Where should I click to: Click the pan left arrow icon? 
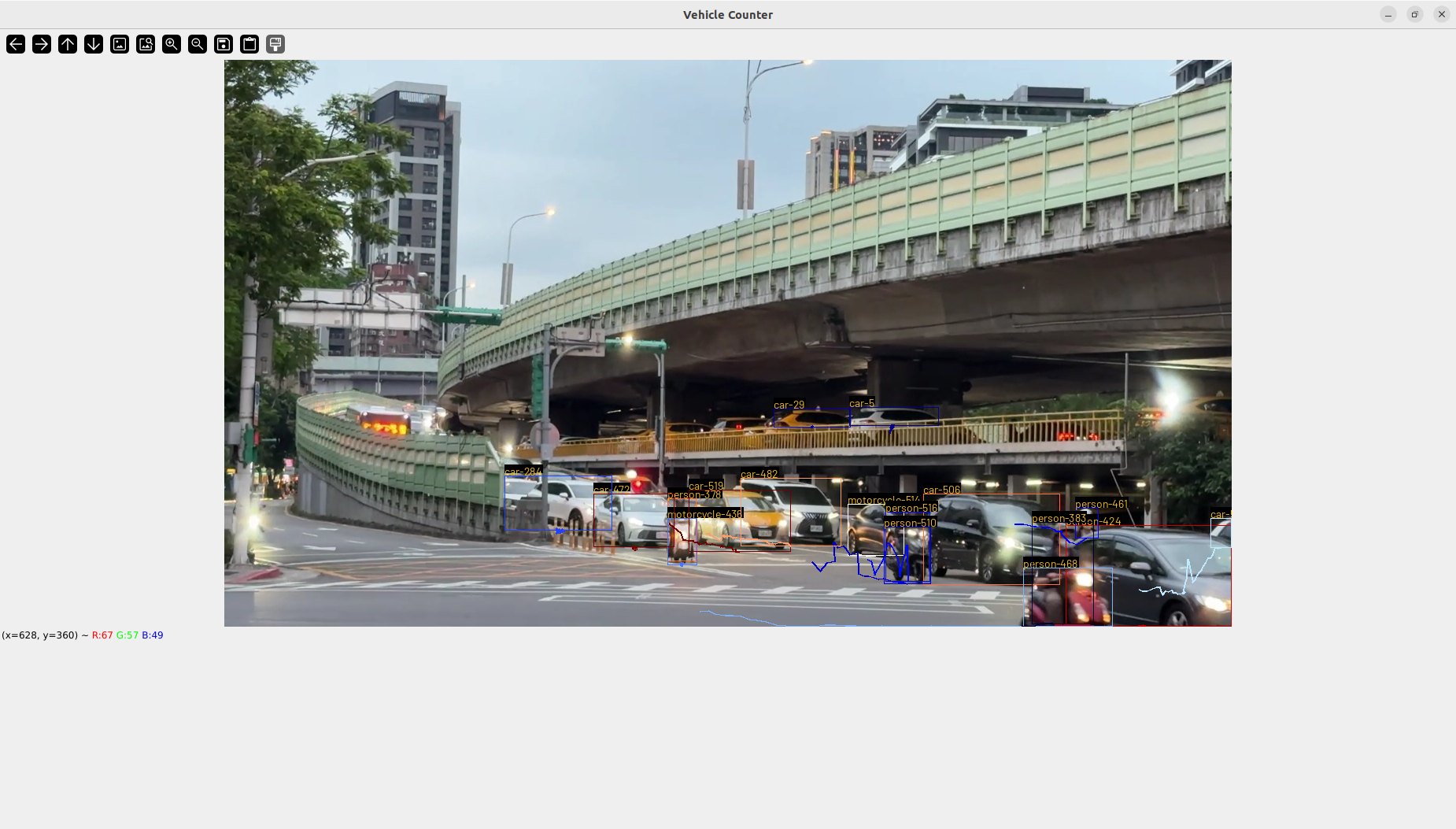[x=16, y=44]
